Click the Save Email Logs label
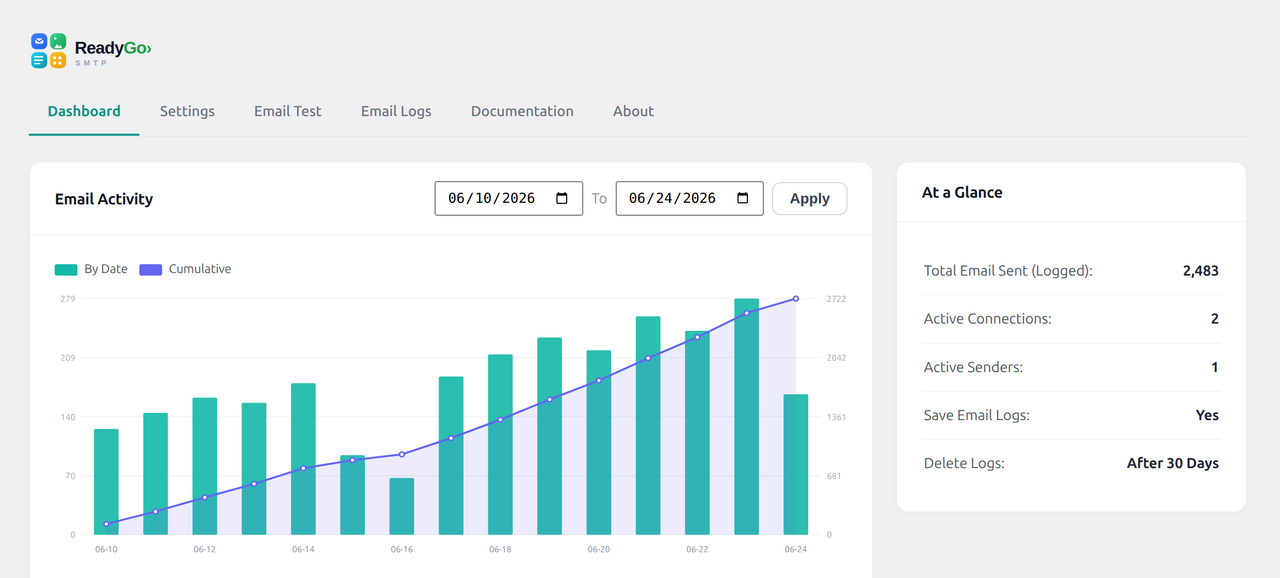This screenshot has height=578, width=1280. click(977, 415)
